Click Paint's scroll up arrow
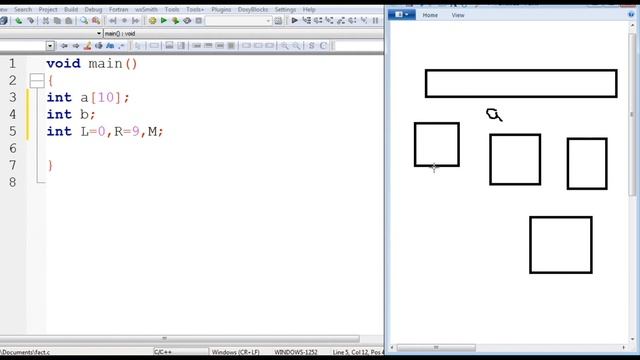The image size is (640, 360). point(632,26)
